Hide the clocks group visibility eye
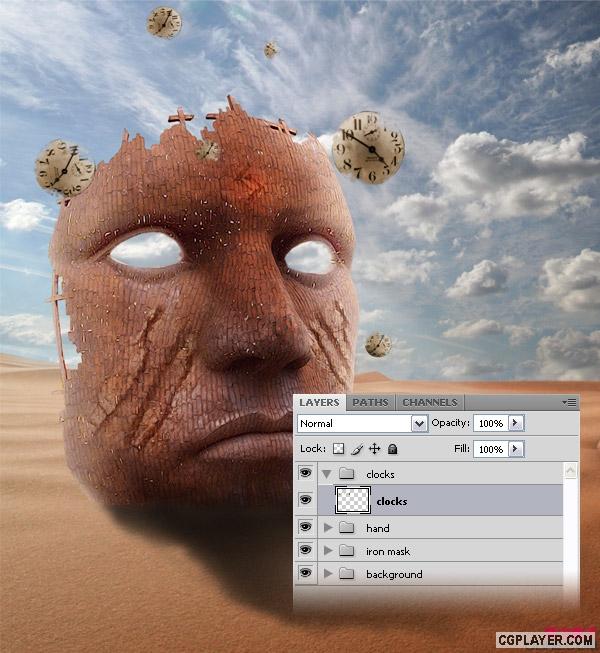600x653 pixels. point(306,473)
